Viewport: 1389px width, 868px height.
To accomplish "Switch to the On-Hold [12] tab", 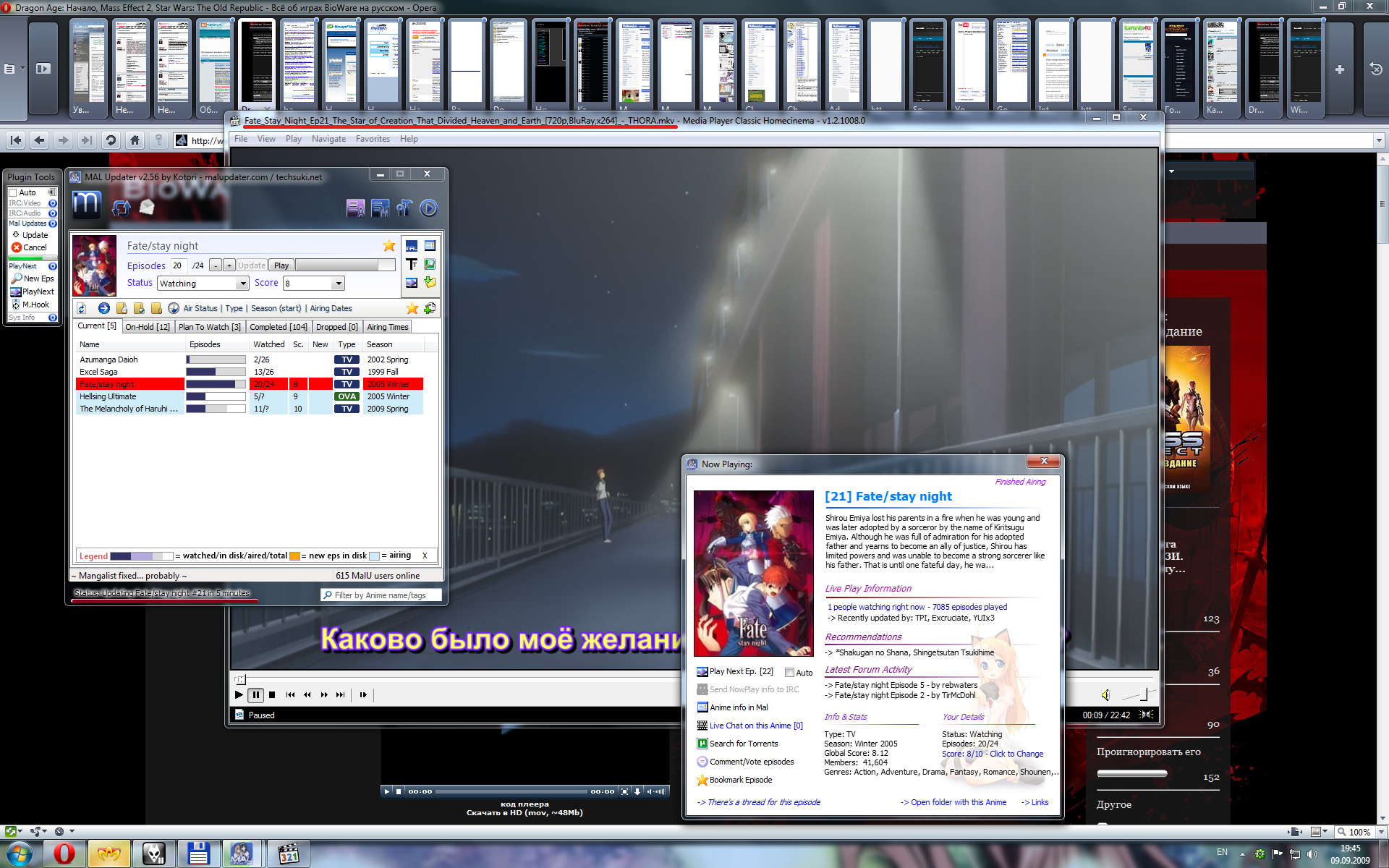I will point(148,327).
